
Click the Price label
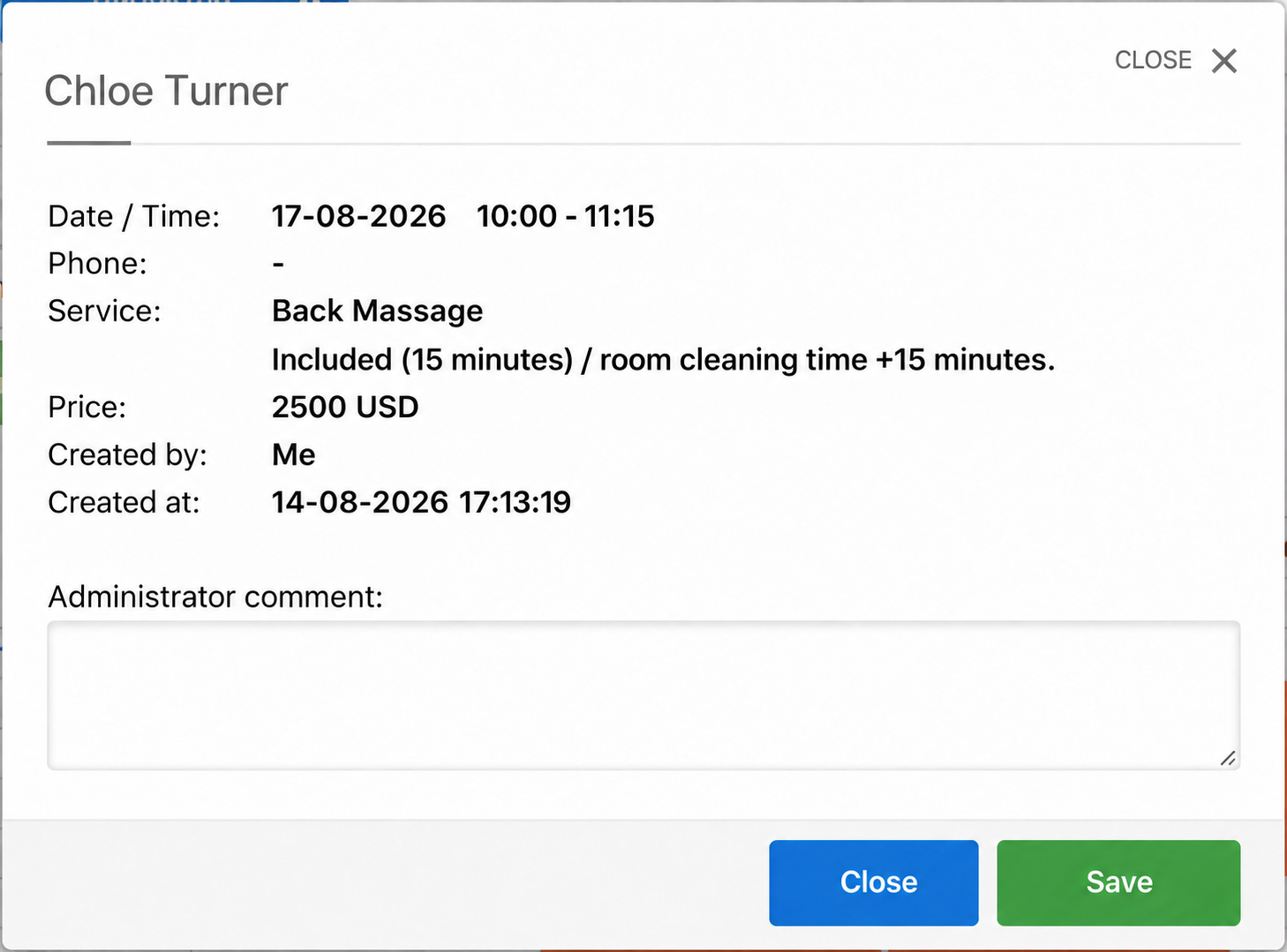coord(87,407)
